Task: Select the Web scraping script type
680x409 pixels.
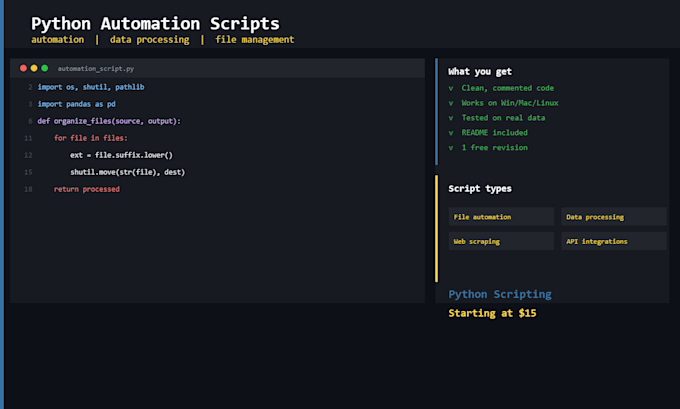Action: [501, 241]
